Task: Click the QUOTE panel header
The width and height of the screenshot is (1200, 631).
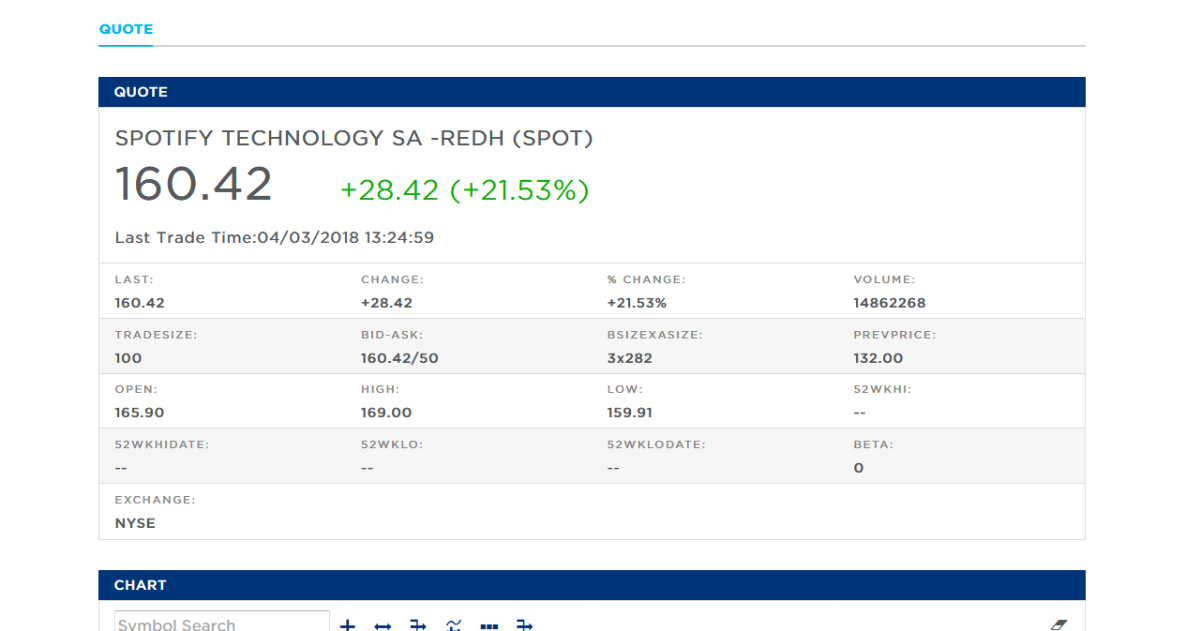Action: click(x=592, y=92)
